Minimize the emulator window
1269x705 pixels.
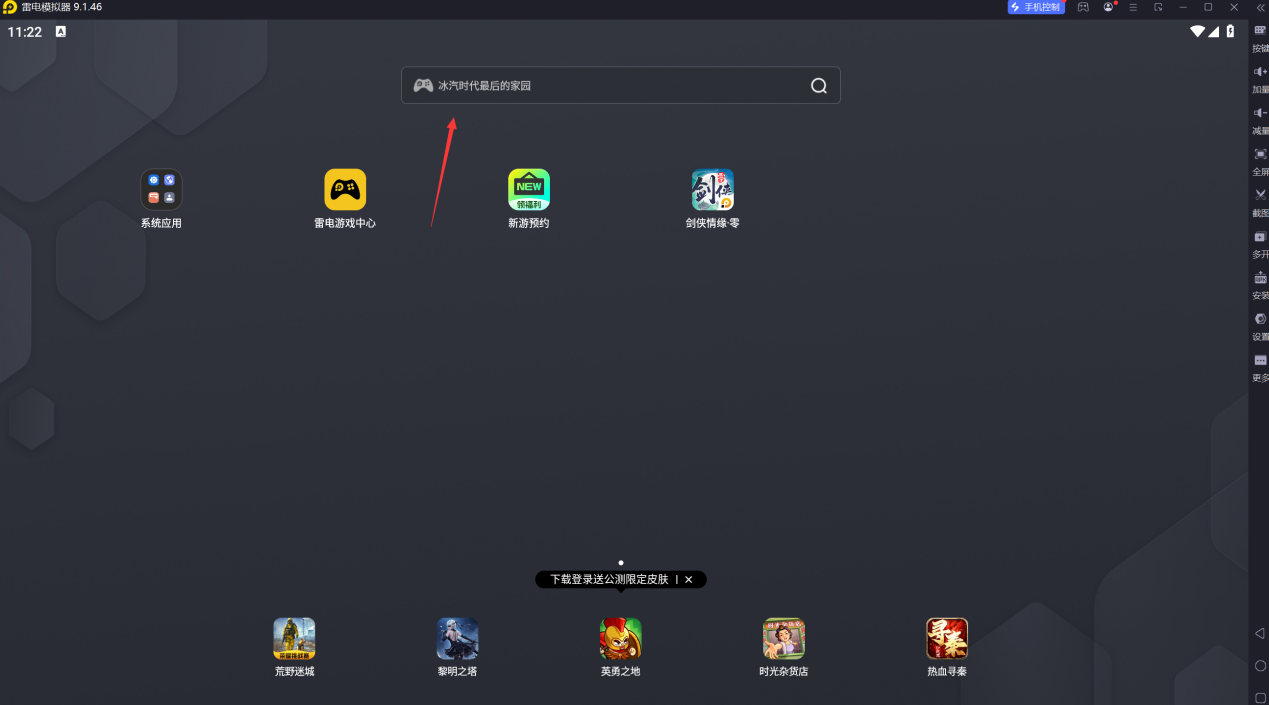(1183, 7)
